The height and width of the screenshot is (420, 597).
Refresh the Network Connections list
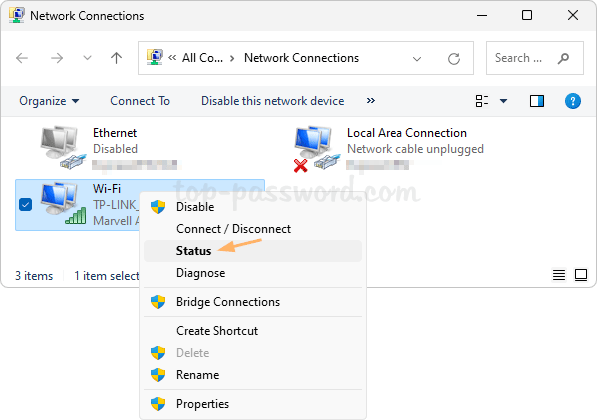tap(454, 59)
